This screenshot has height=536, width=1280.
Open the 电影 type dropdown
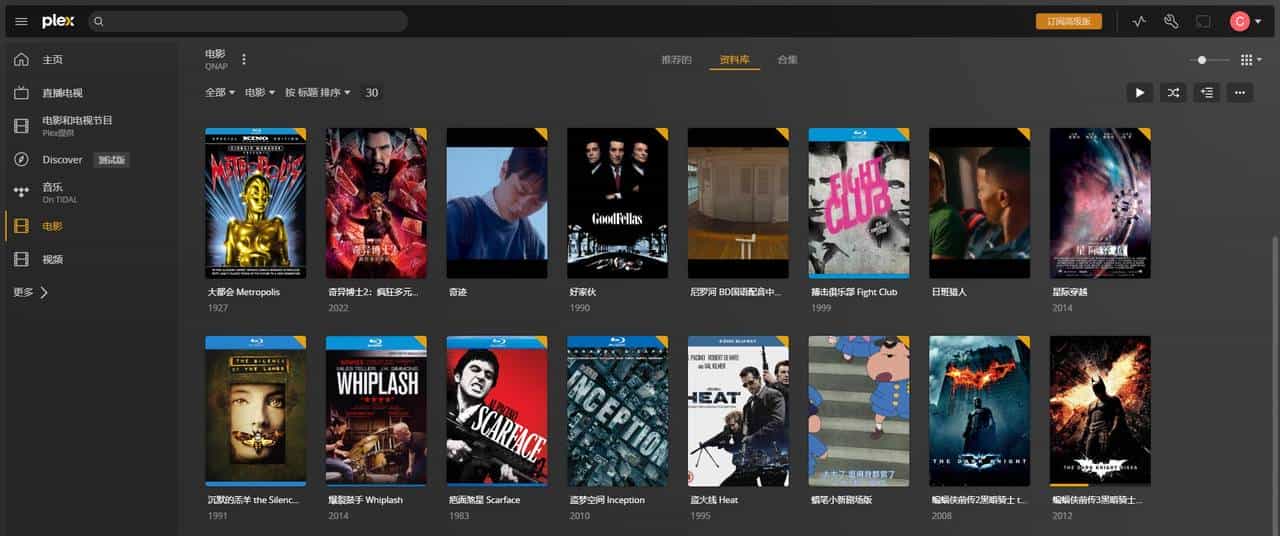pos(260,92)
